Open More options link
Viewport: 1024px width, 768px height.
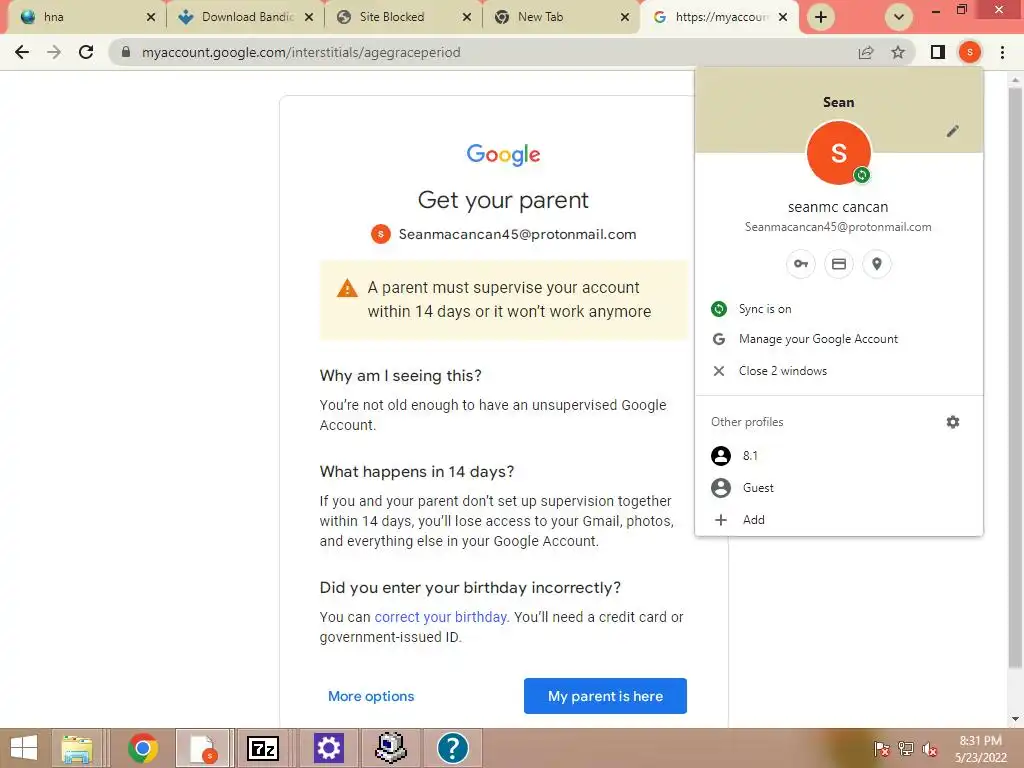tap(371, 696)
